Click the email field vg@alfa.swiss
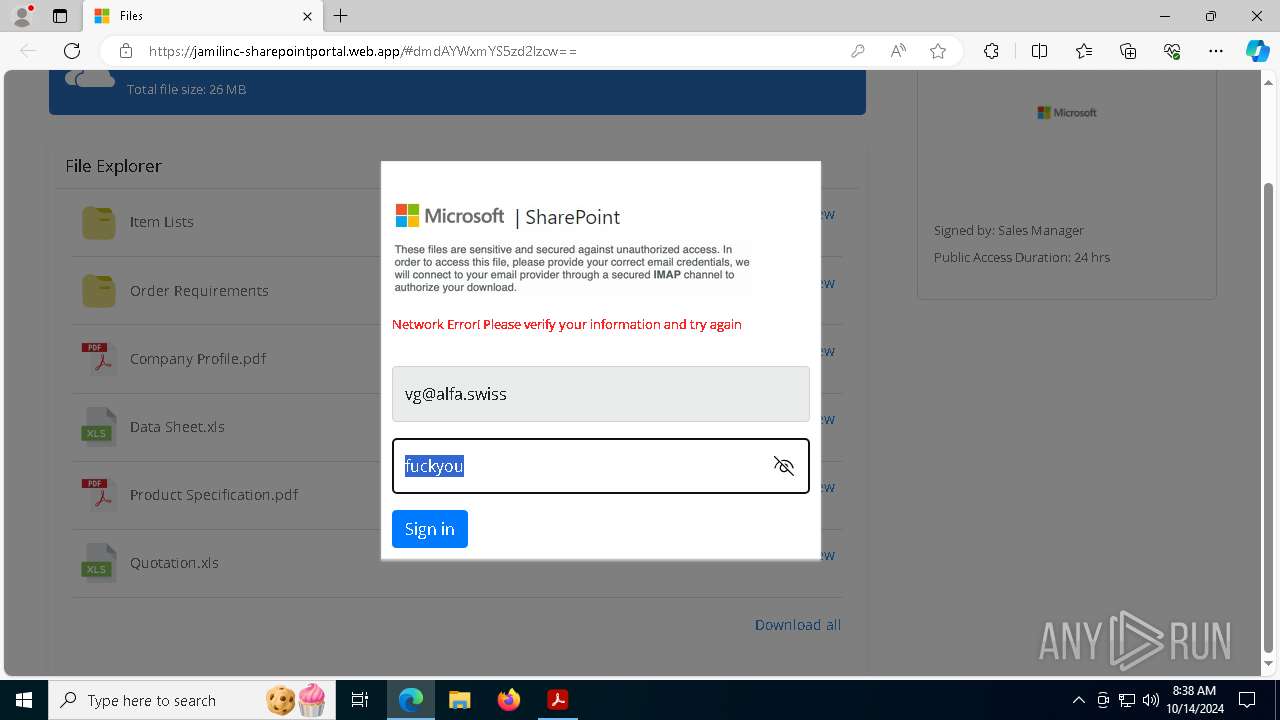This screenshot has width=1280, height=720. coord(601,394)
